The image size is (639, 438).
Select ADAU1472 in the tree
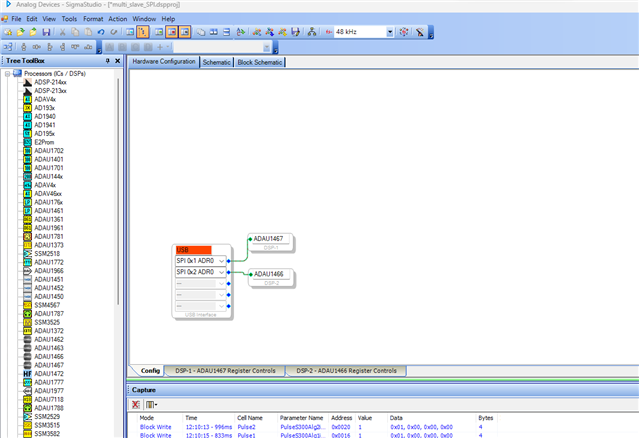(x=49, y=374)
